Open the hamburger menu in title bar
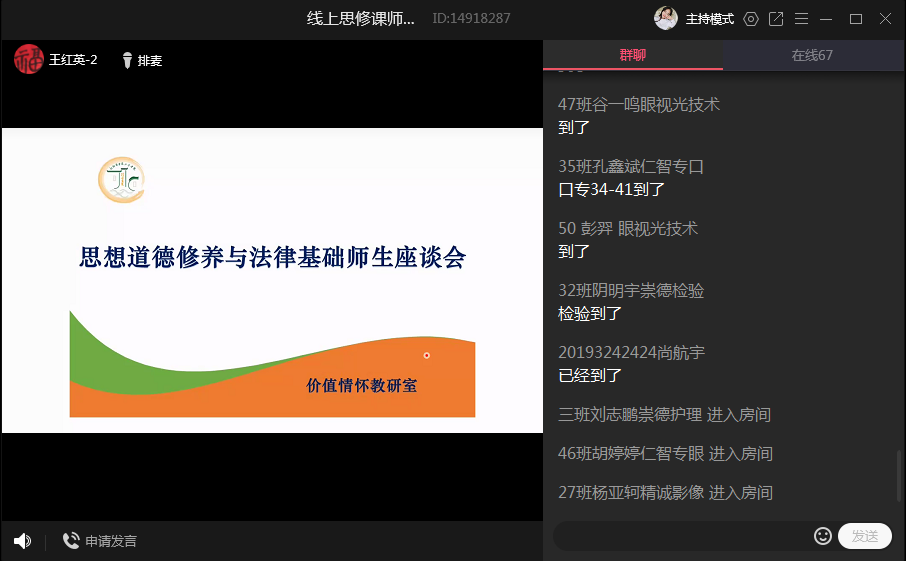 coord(802,19)
